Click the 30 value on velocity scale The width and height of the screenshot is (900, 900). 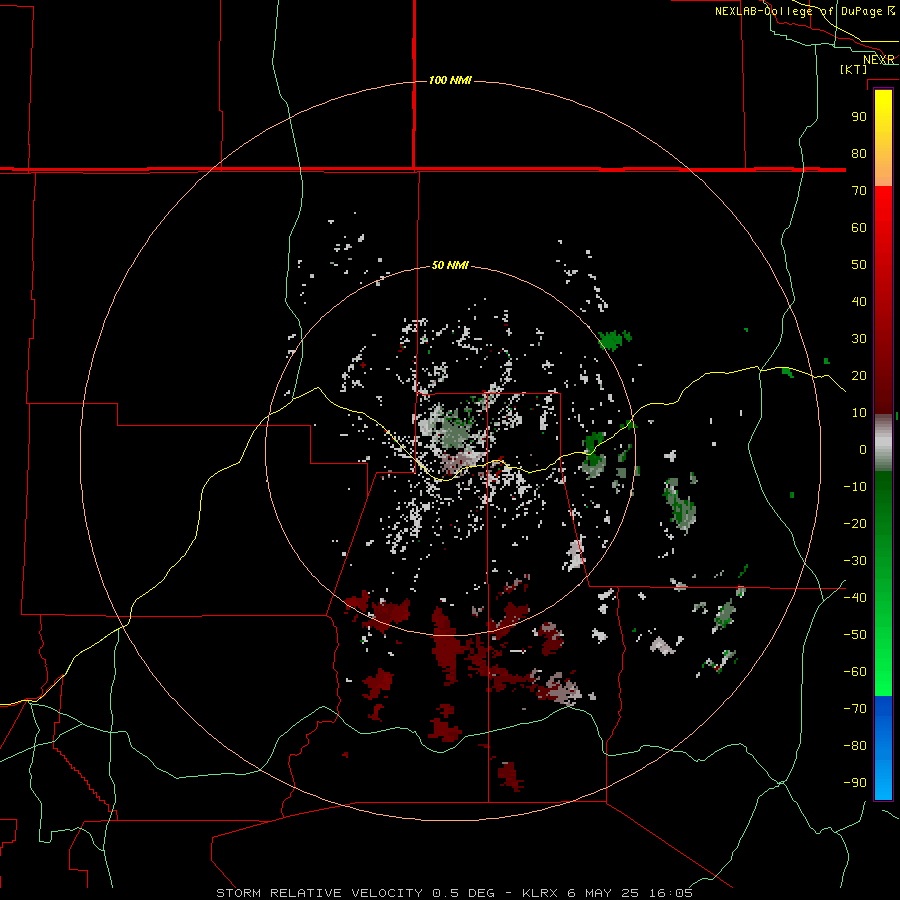tap(859, 339)
